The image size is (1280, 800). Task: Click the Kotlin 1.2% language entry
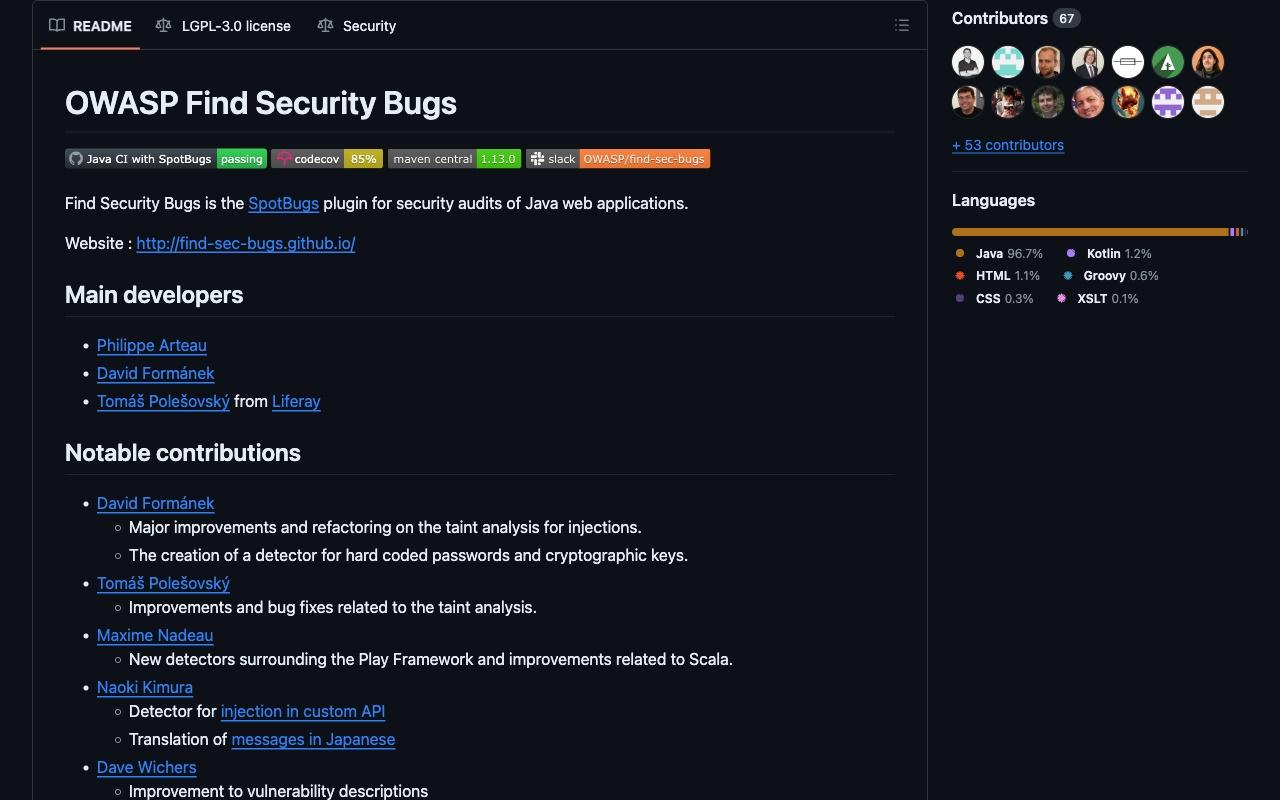[x=1109, y=254]
